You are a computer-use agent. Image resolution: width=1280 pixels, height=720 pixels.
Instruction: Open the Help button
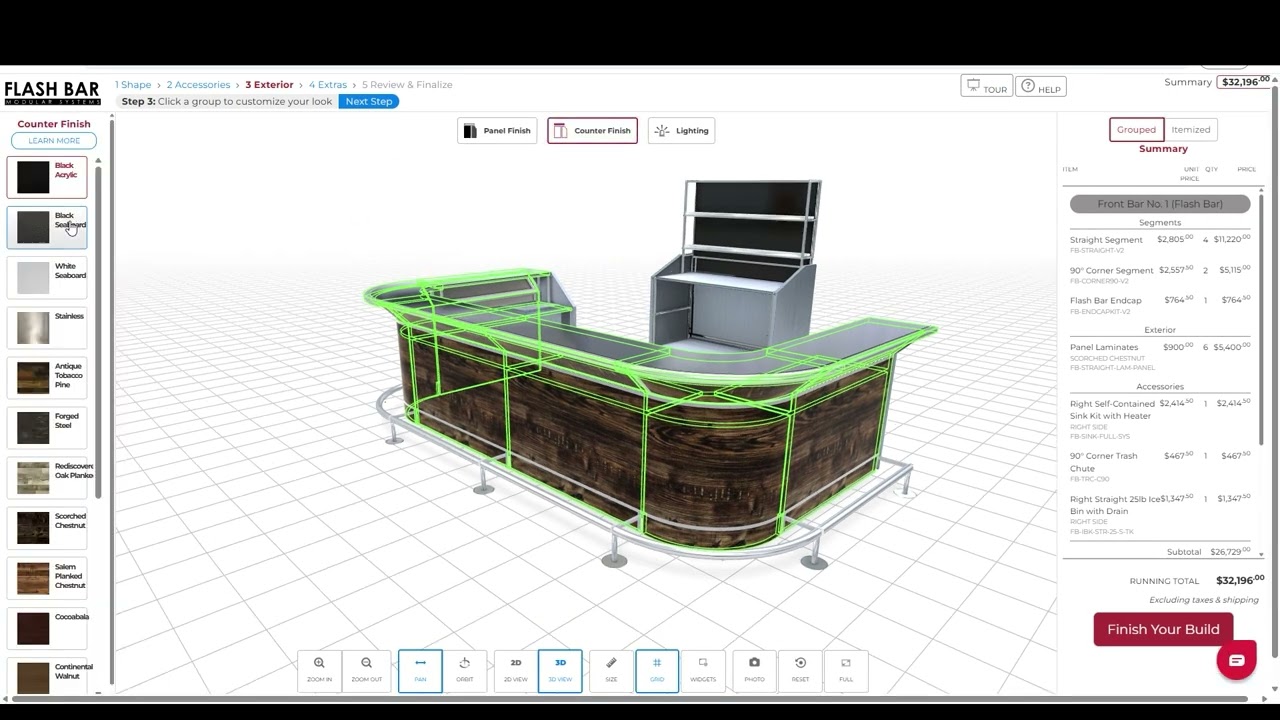pos(1040,87)
